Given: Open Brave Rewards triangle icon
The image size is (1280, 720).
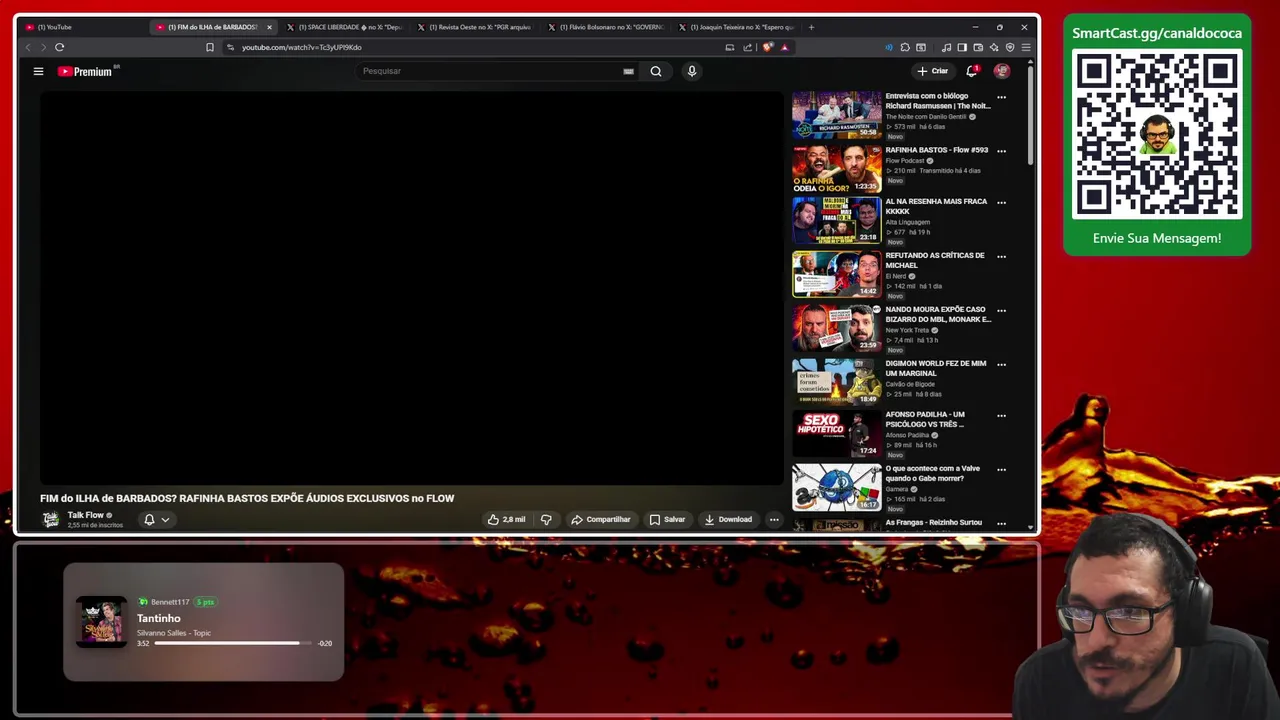Looking at the screenshot, I should (x=784, y=47).
